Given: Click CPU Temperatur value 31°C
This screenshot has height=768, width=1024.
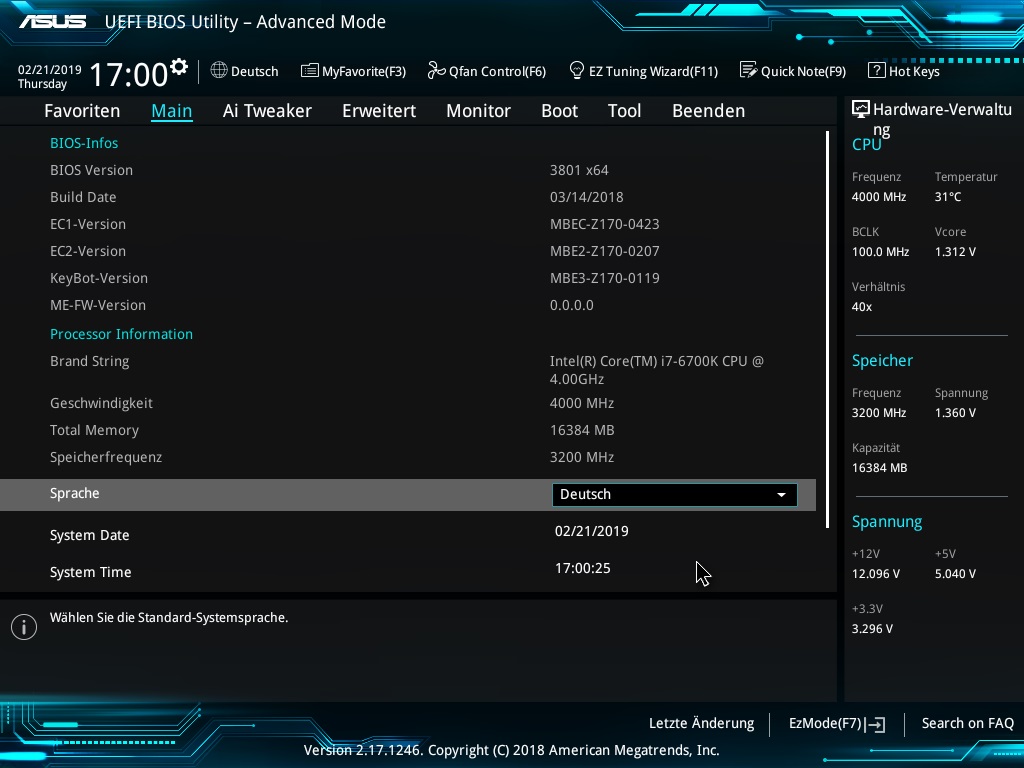Looking at the screenshot, I should (x=948, y=197).
